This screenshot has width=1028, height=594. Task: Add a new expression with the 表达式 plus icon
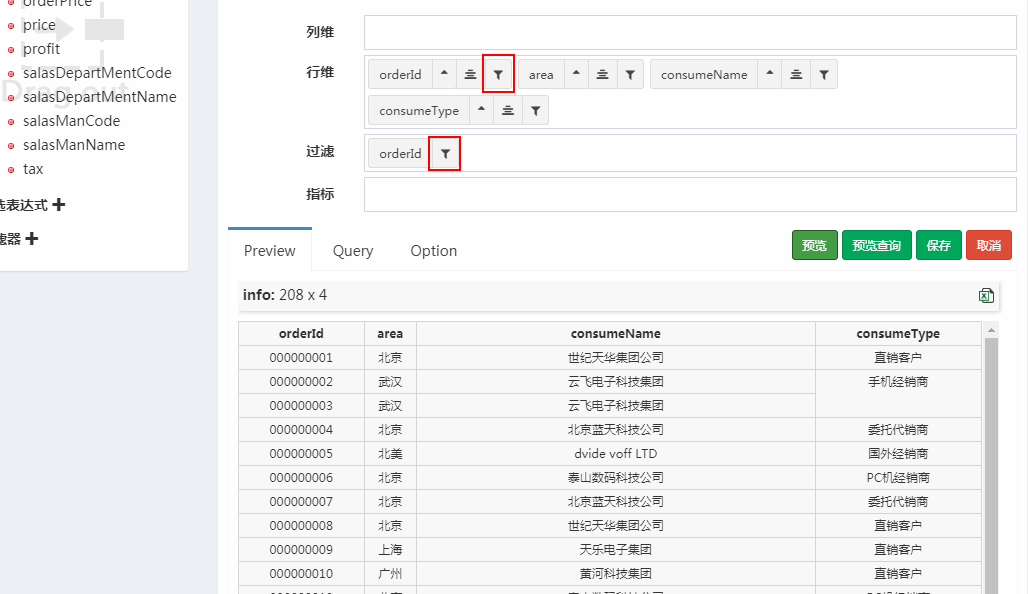coord(58,205)
